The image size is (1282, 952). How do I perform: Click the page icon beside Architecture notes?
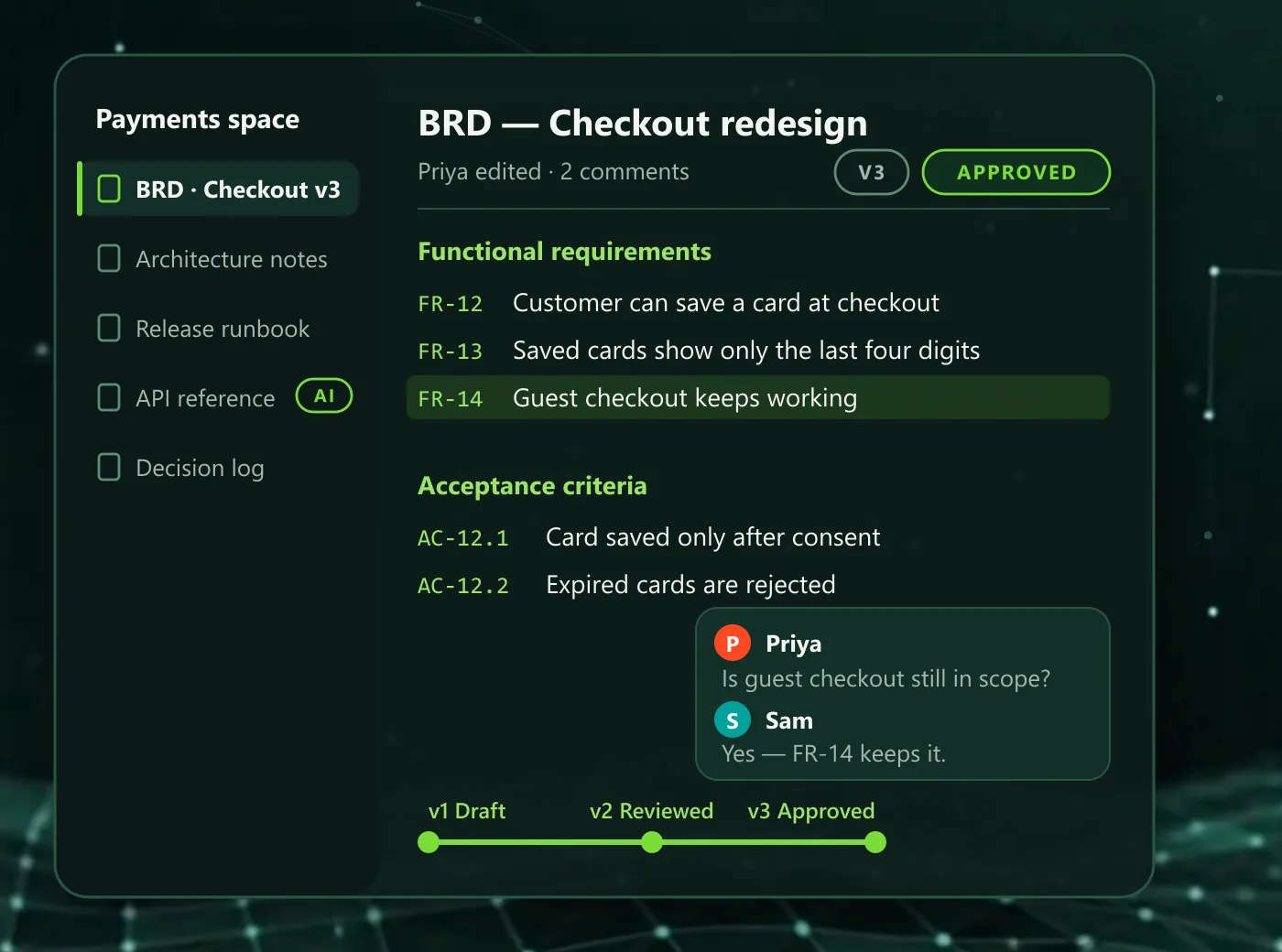click(109, 258)
